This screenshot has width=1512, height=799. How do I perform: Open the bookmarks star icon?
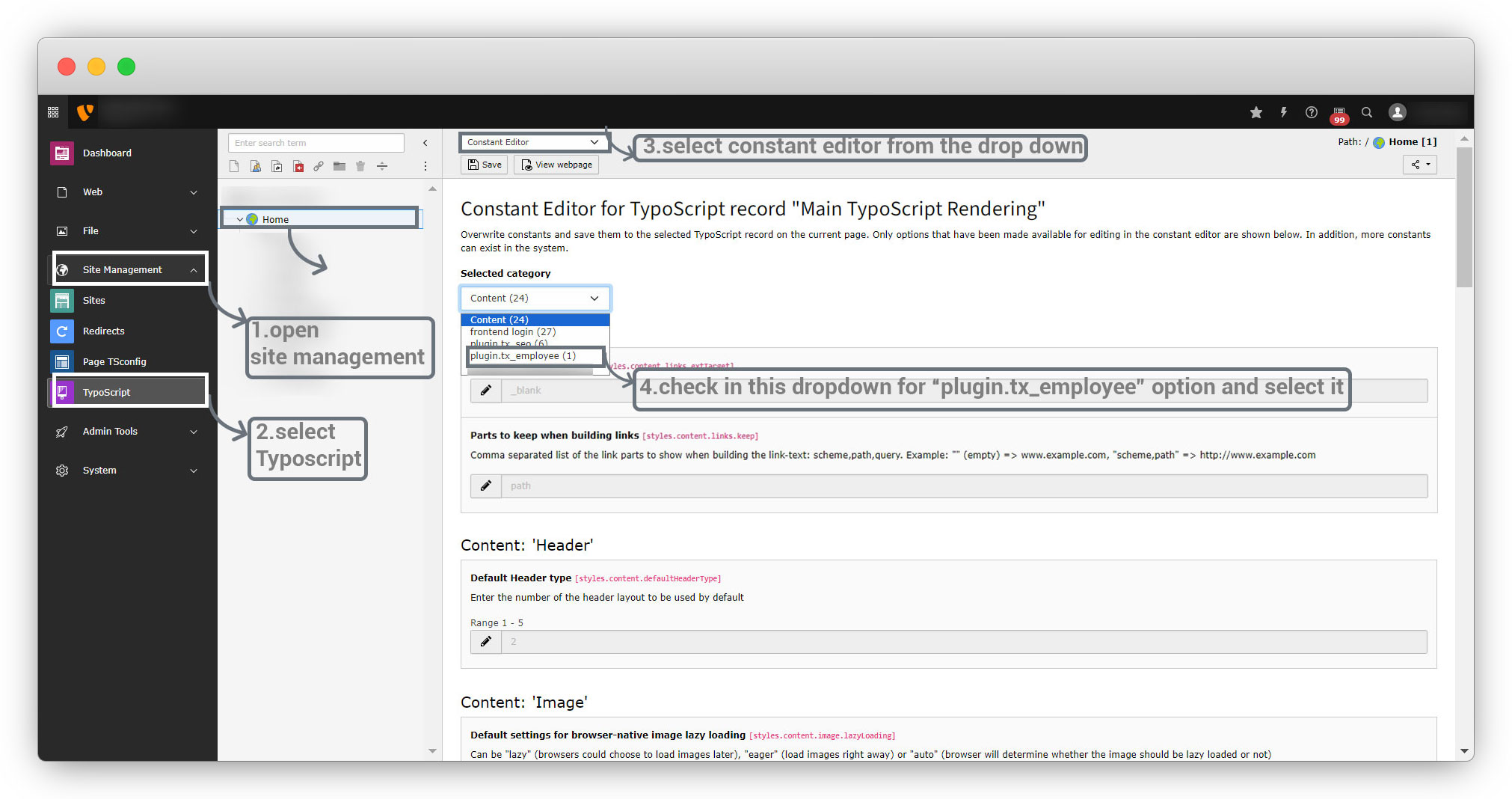pyautogui.click(x=1256, y=112)
